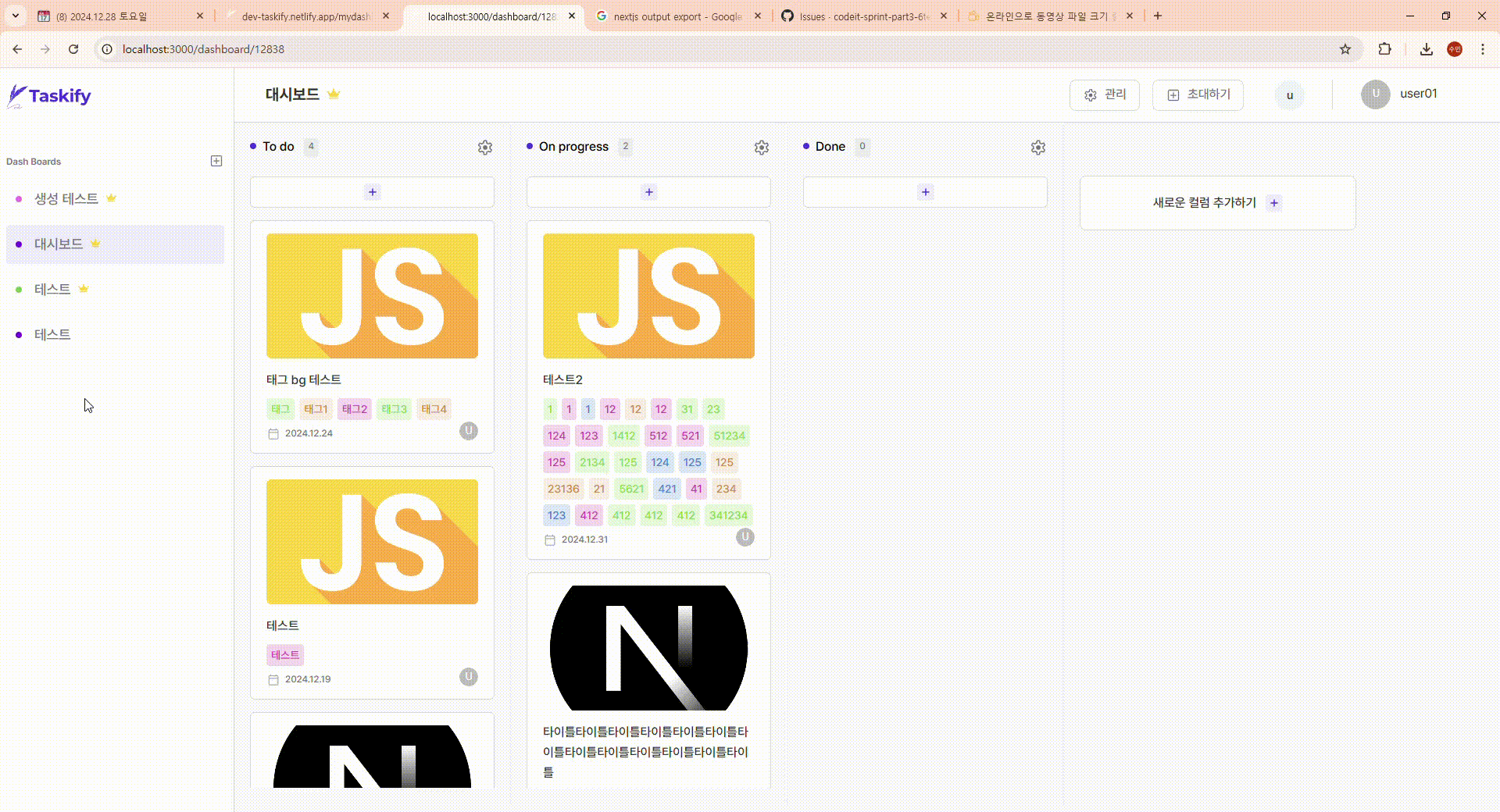Select 대시보드 in sidebar list
The width and height of the screenshot is (1500, 812).
coord(115,244)
